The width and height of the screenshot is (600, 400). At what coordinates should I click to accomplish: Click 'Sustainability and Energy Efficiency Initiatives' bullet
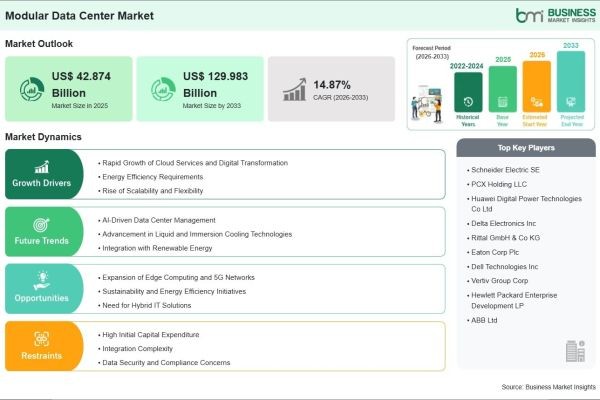tap(172, 292)
